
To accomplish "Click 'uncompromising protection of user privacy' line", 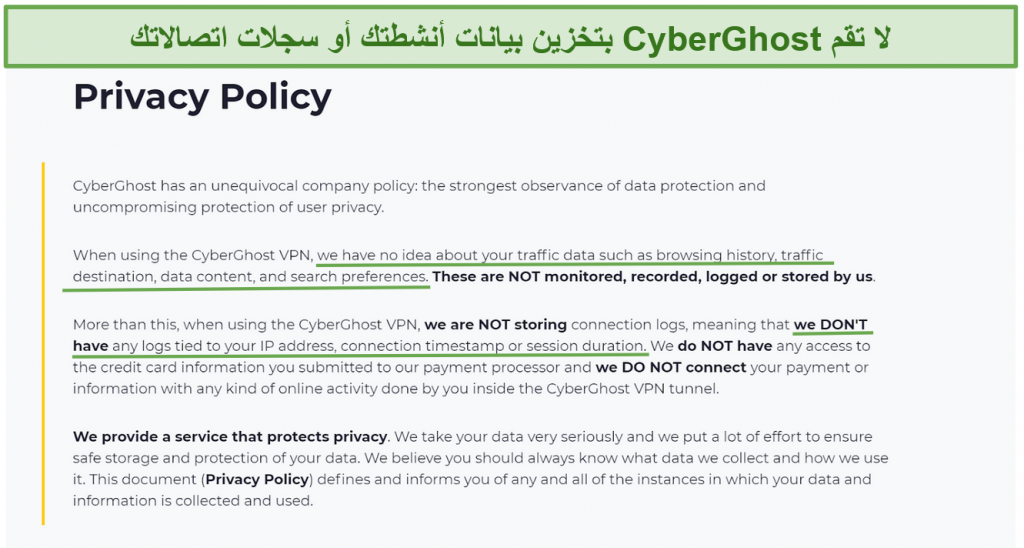I will [x=229, y=207].
